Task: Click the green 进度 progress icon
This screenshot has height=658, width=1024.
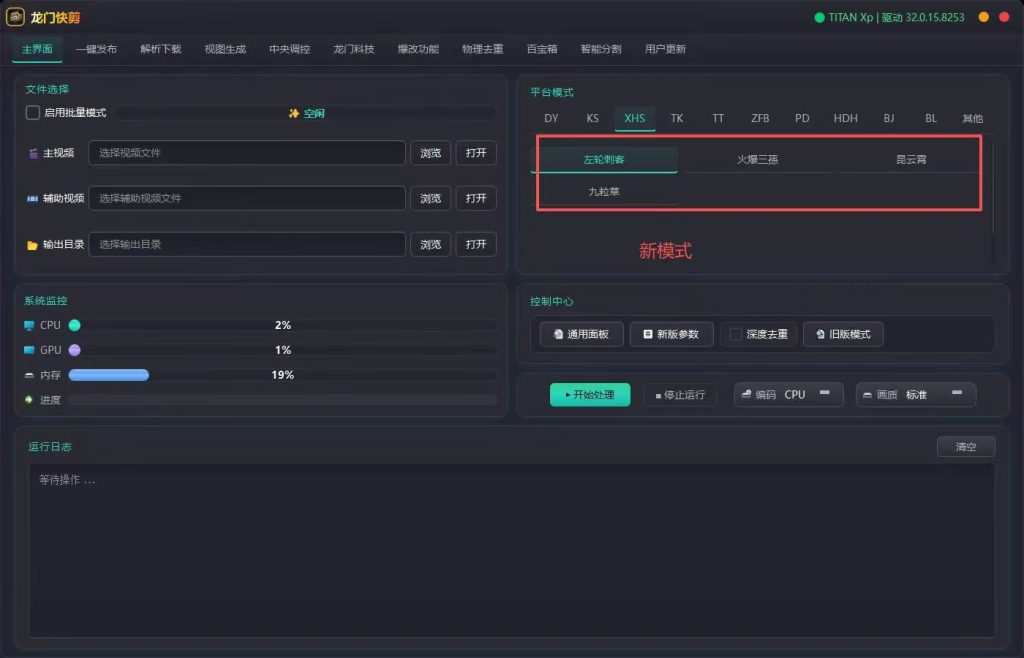Action: click(x=29, y=400)
